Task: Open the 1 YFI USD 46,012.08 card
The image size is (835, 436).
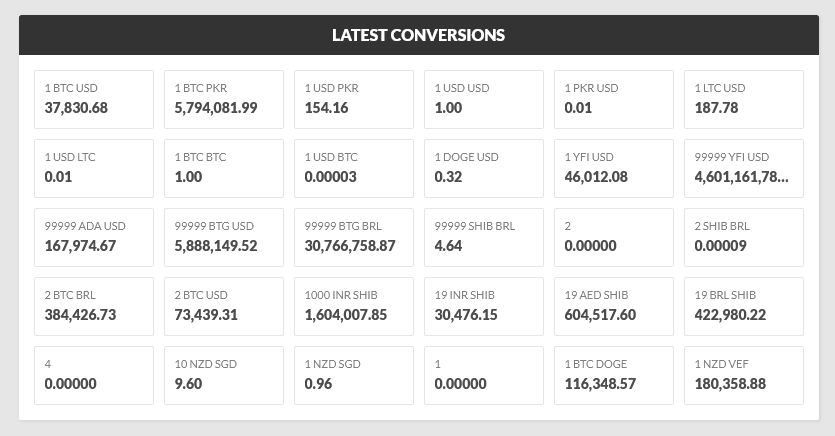Action: [613, 169]
